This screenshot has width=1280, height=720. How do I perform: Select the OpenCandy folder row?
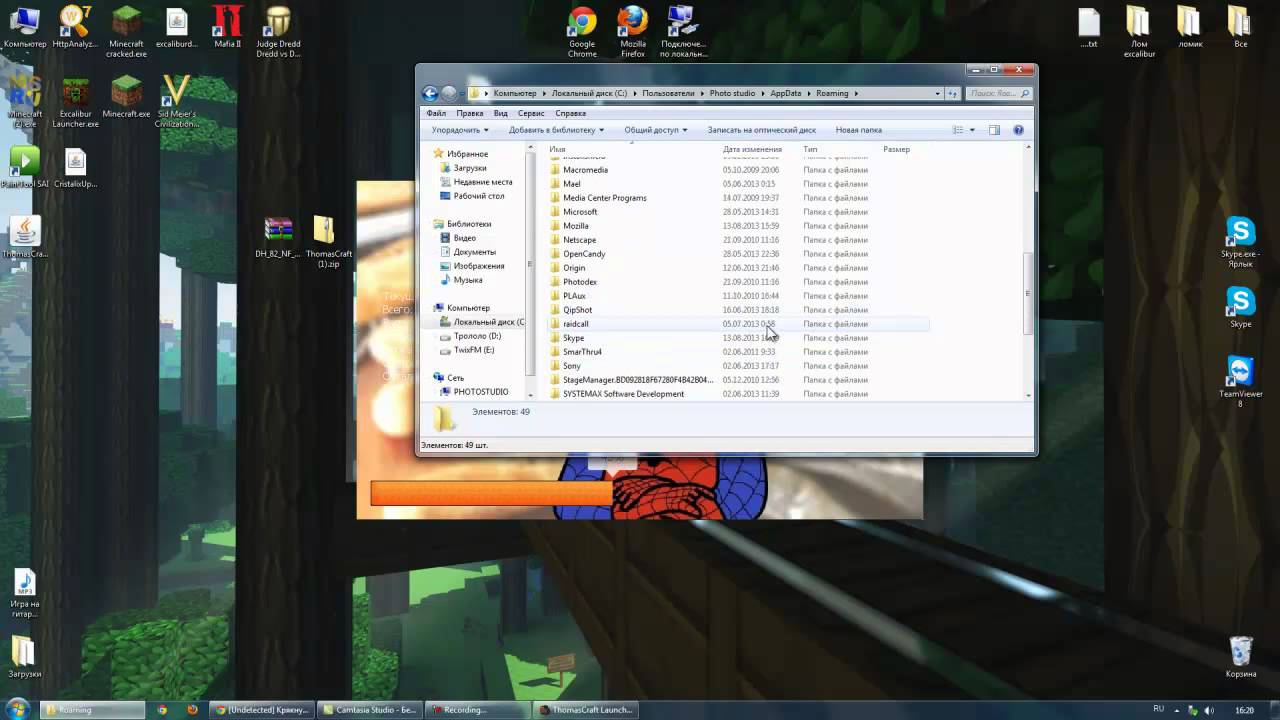coord(738,254)
